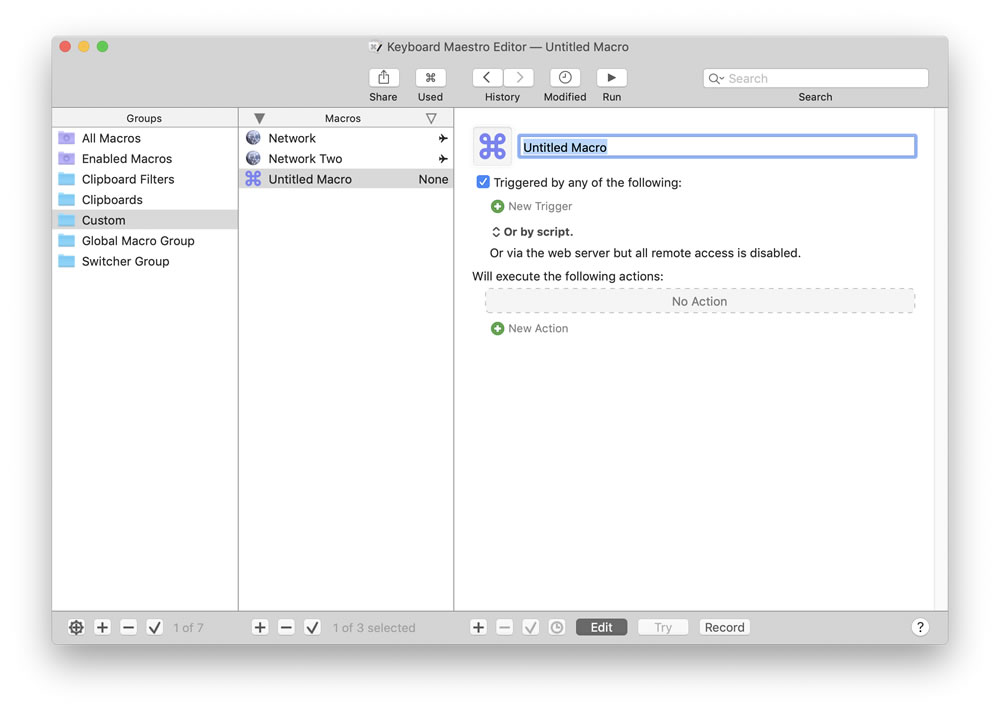Click the large command macro icon

coord(492,147)
